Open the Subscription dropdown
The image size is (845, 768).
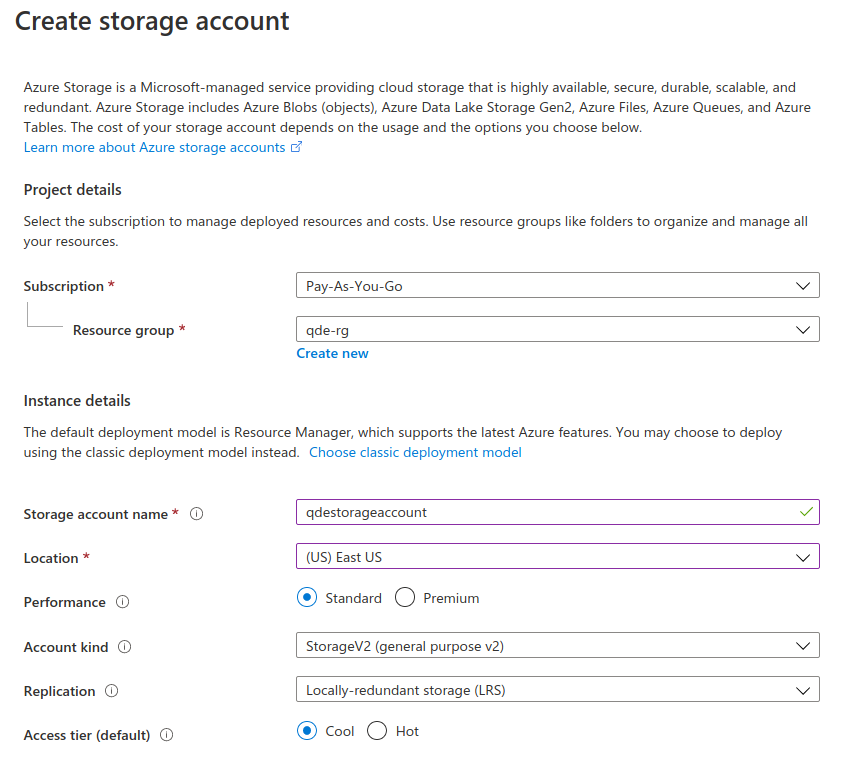click(x=558, y=286)
